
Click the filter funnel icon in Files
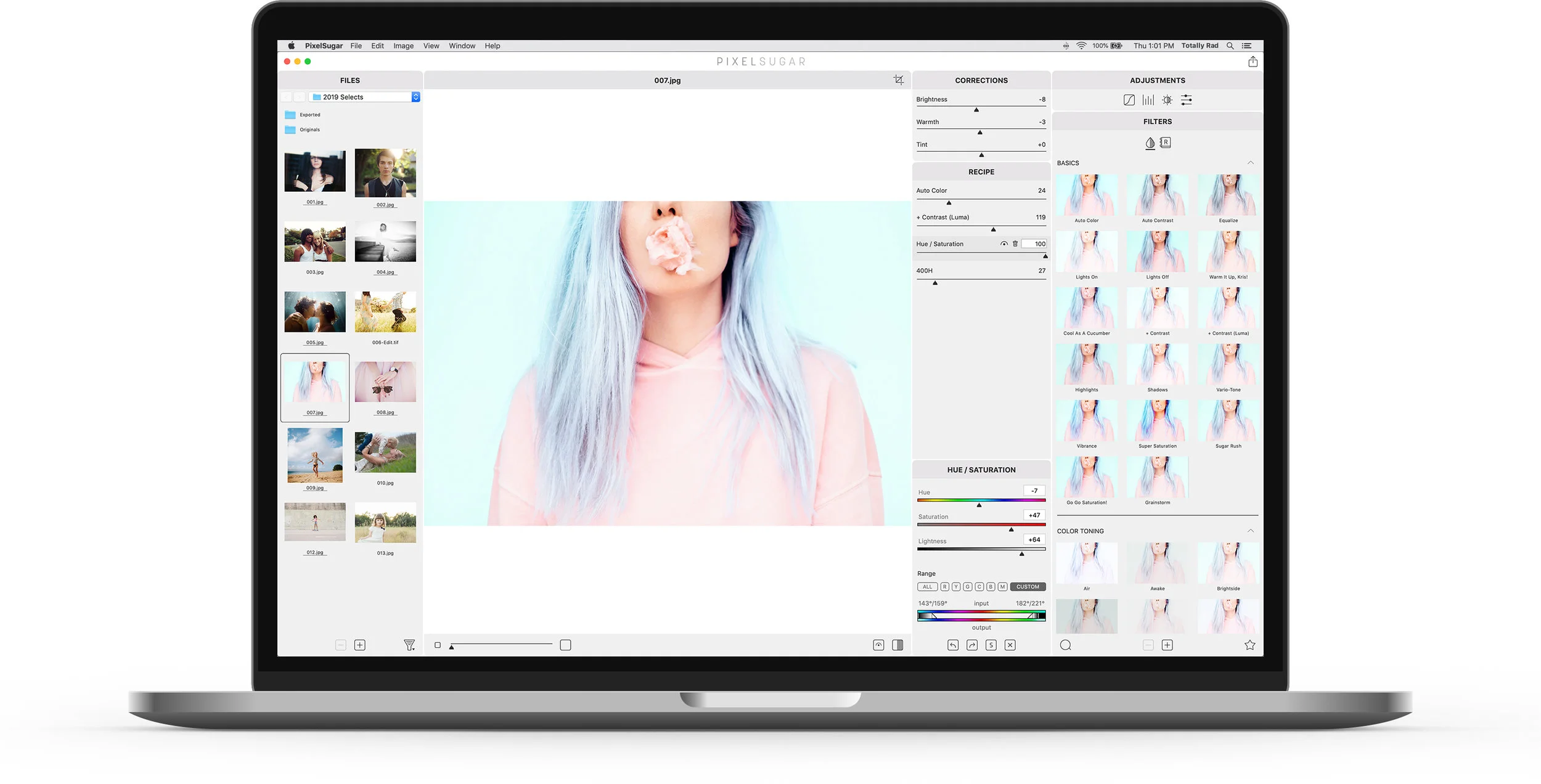(409, 645)
